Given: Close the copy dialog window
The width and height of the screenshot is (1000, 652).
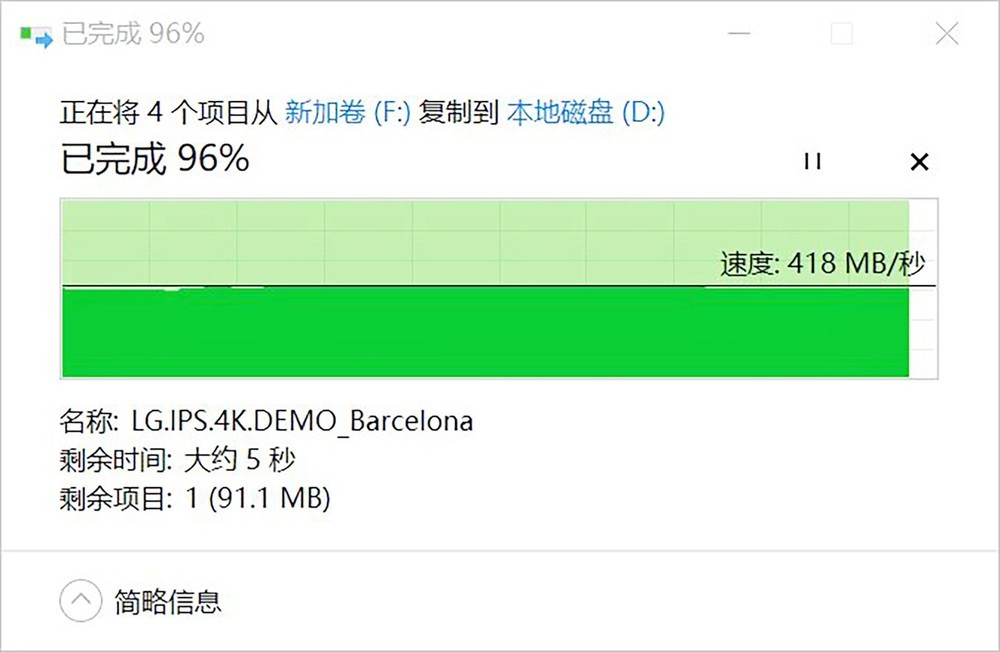Looking at the screenshot, I should [946, 33].
